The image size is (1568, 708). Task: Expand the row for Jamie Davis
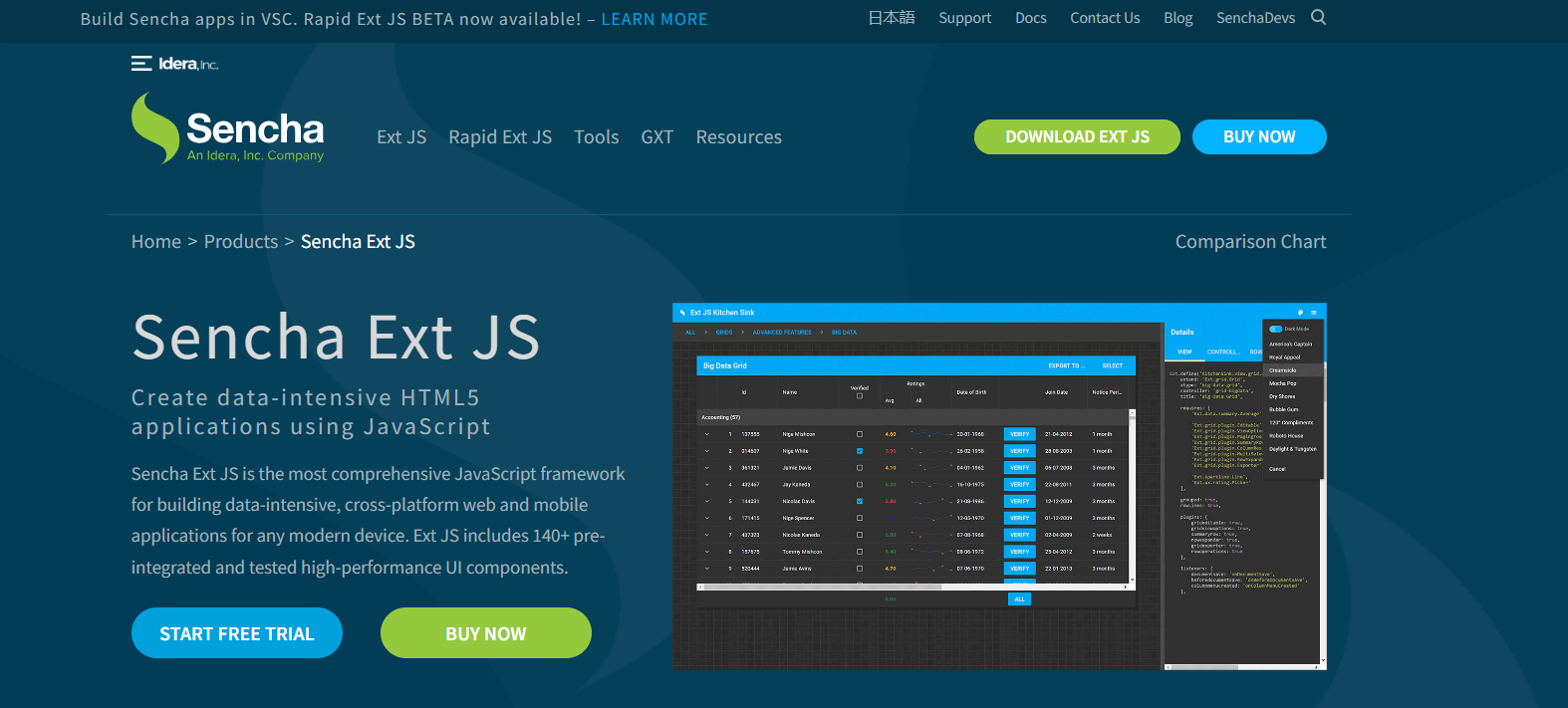pyautogui.click(x=707, y=468)
